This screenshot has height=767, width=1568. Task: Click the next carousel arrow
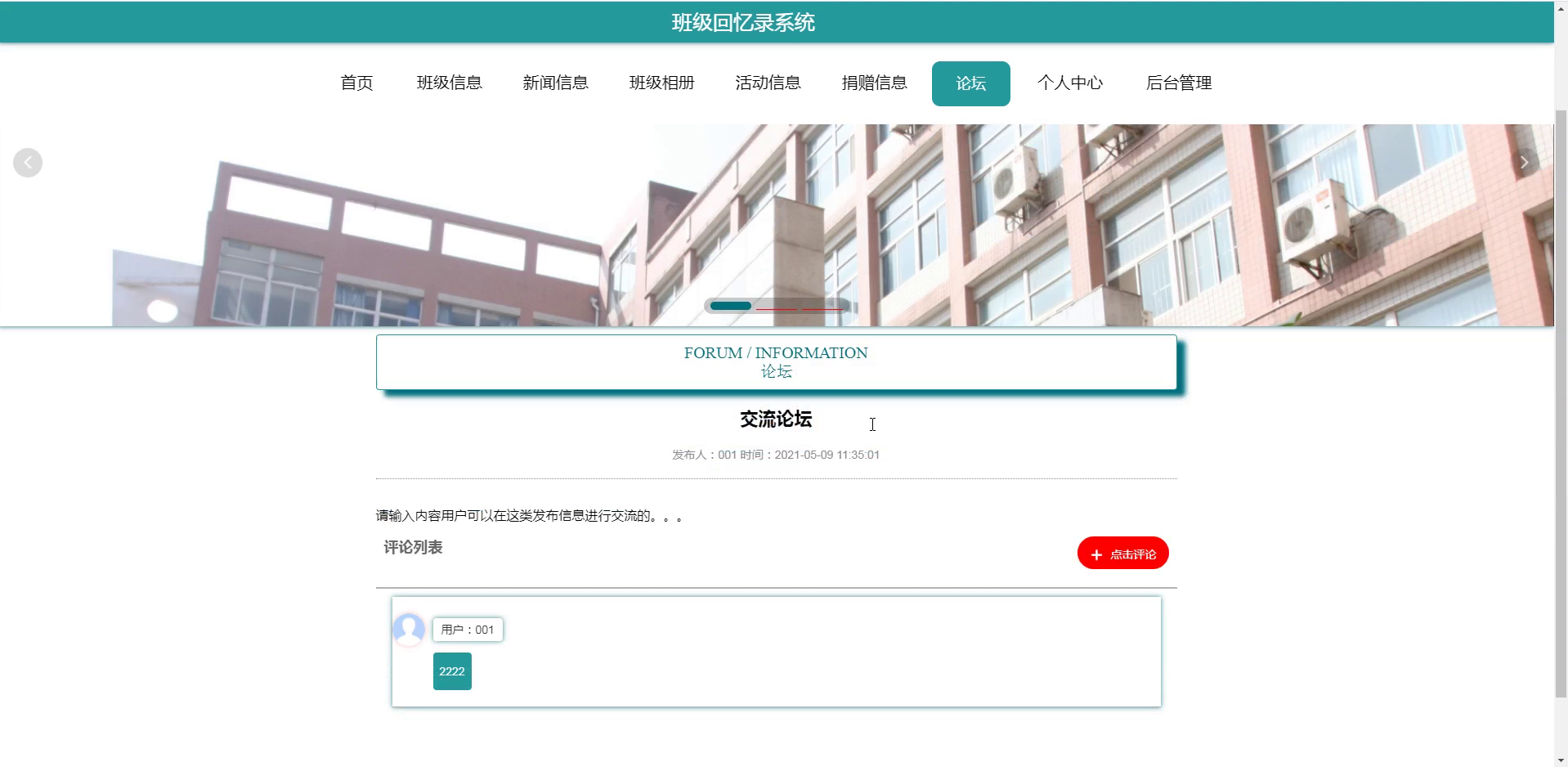click(x=1524, y=162)
